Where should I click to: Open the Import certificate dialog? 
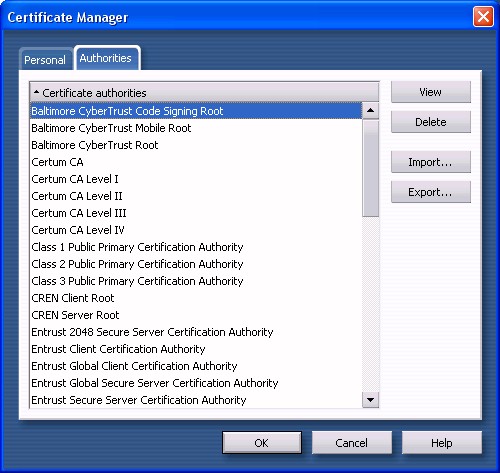(x=431, y=162)
